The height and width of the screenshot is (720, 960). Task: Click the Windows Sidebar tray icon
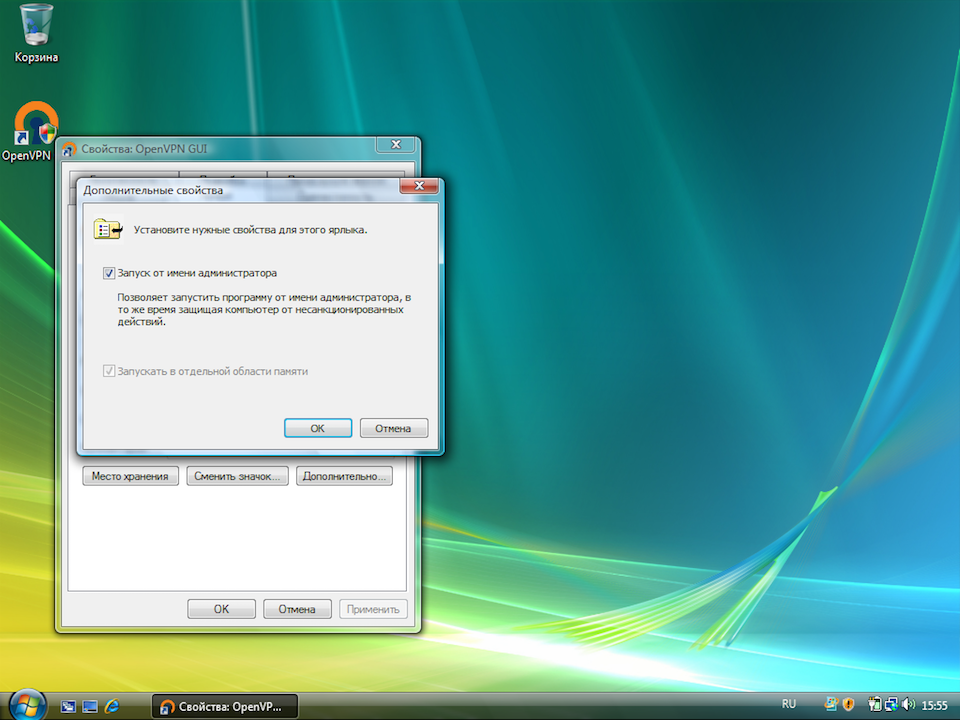831,705
